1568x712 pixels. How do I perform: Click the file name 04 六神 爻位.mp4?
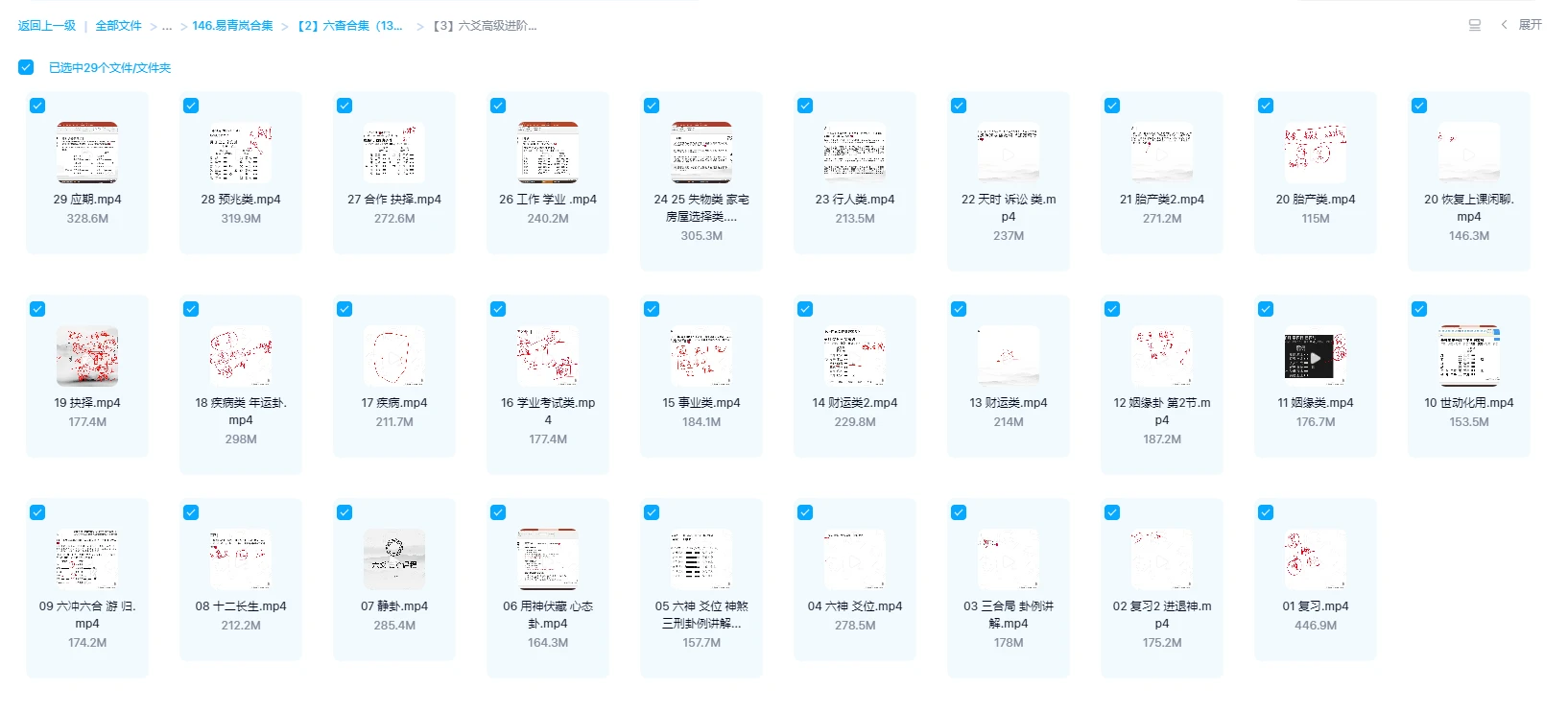click(855, 606)
